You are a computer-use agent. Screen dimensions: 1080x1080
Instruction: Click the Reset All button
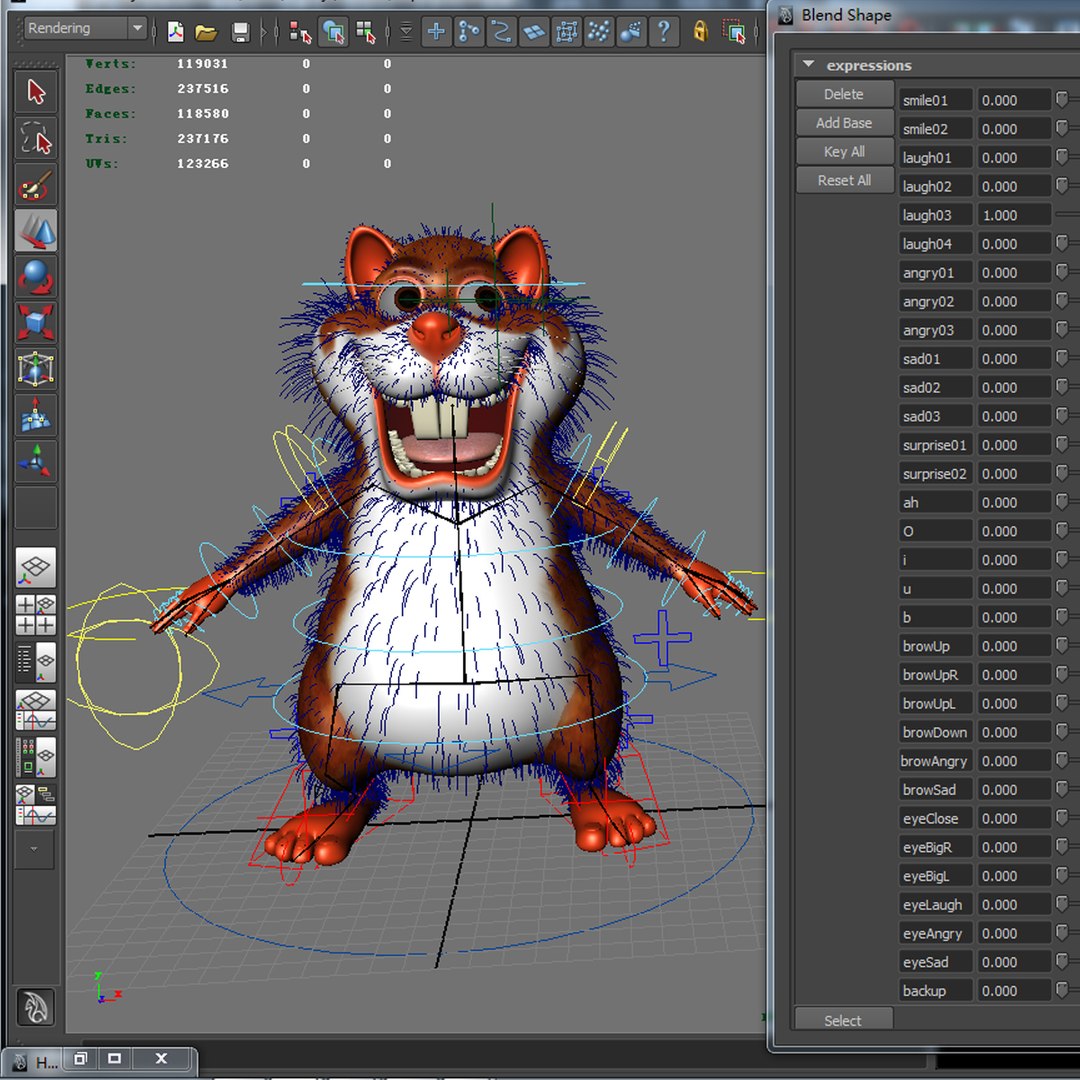(844, 180)
